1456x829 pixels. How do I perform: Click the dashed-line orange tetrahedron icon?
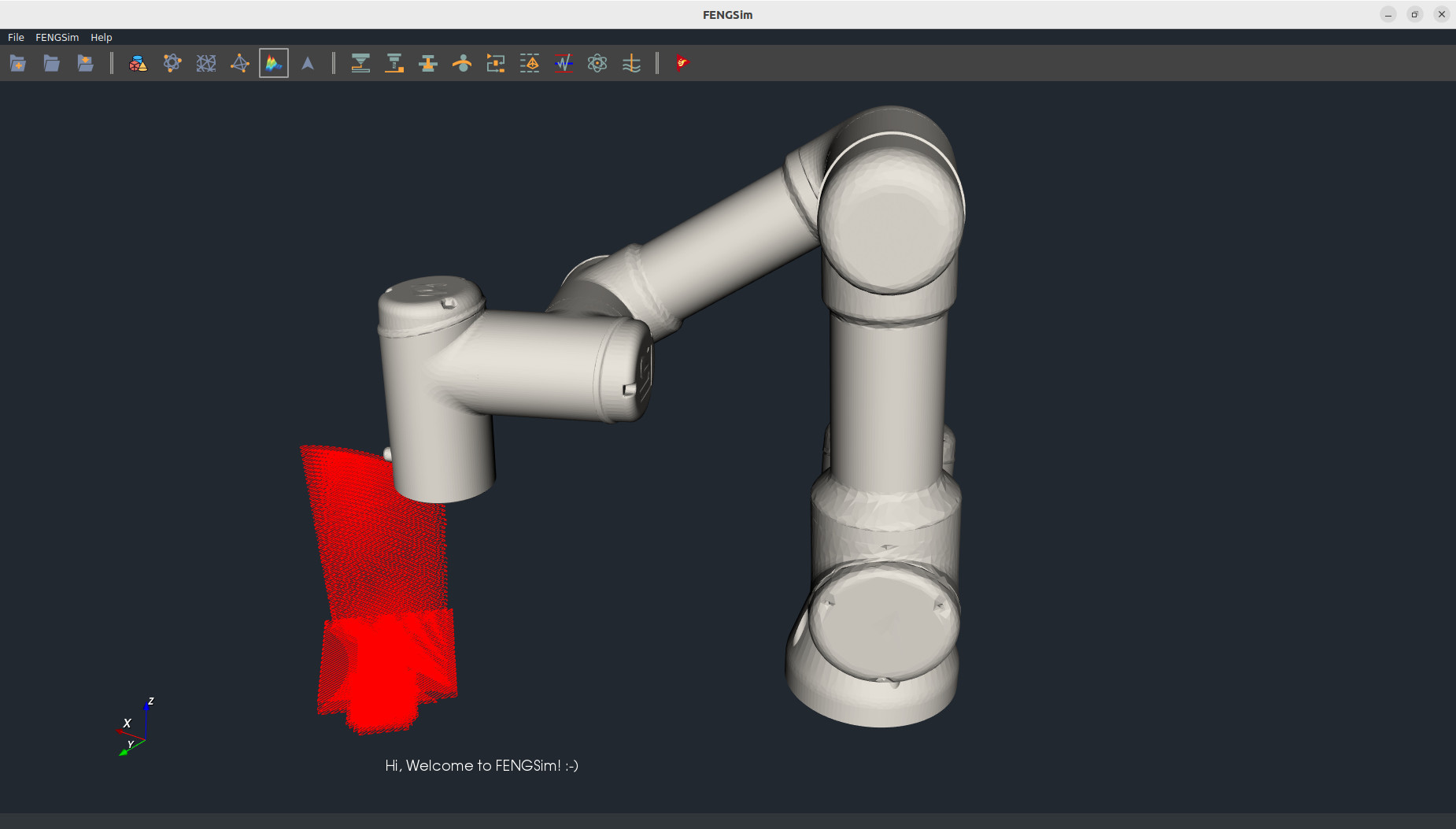click(530, 64)
